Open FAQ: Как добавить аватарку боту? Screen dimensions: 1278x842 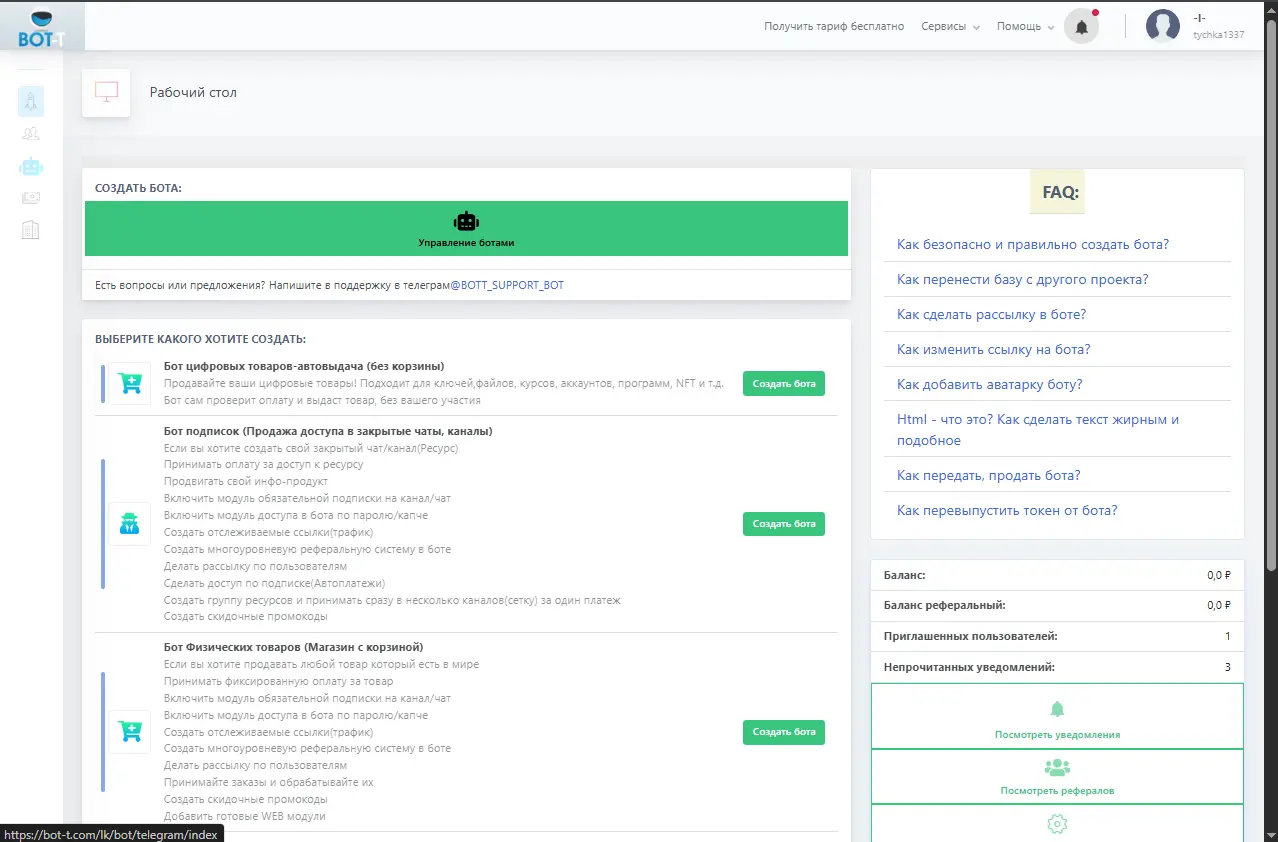[989, 384]
